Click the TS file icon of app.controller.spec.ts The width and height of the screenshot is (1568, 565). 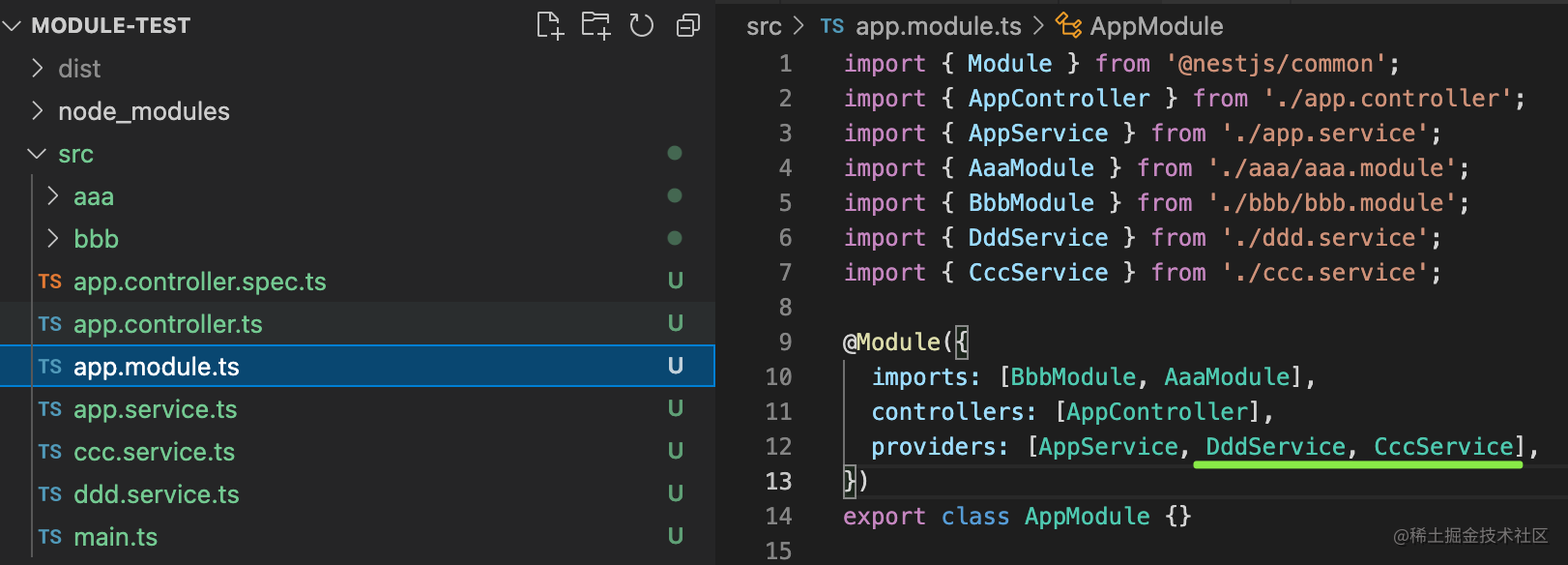click(50, 282)
